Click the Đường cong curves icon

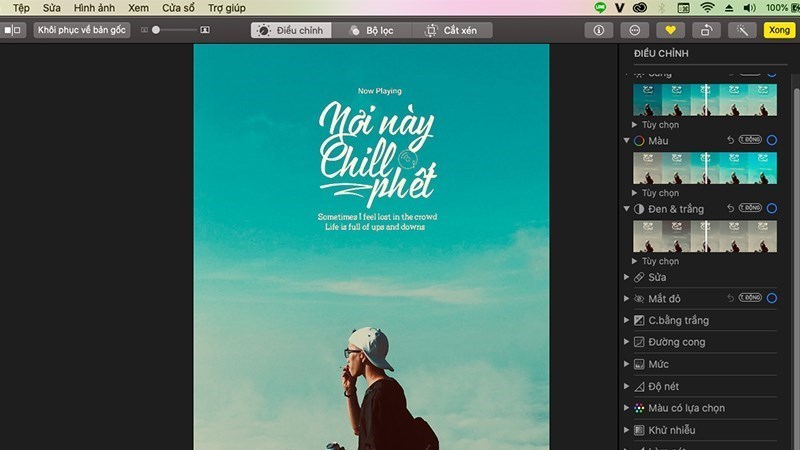pos(639,342)
